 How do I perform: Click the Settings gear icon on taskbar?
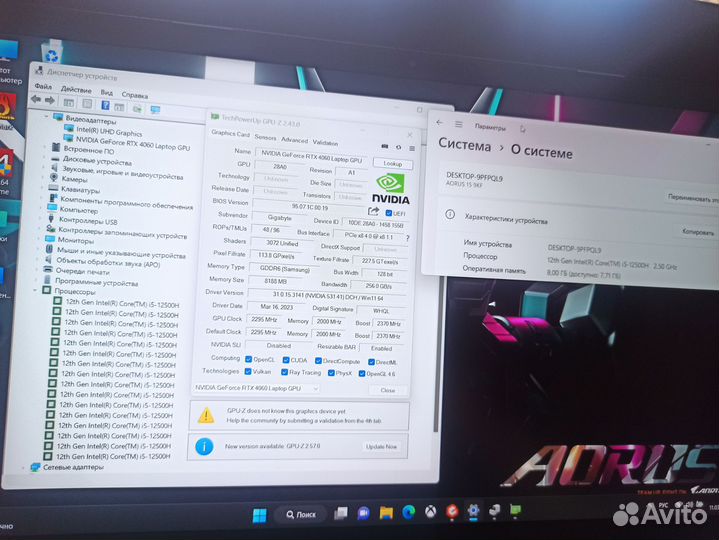[473, 510]
